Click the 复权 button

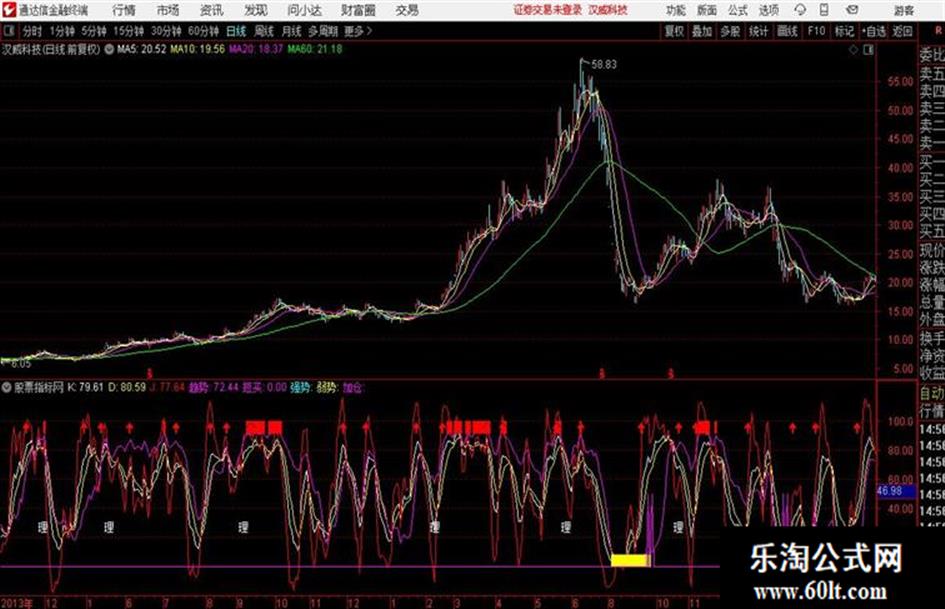coord(674,31)
